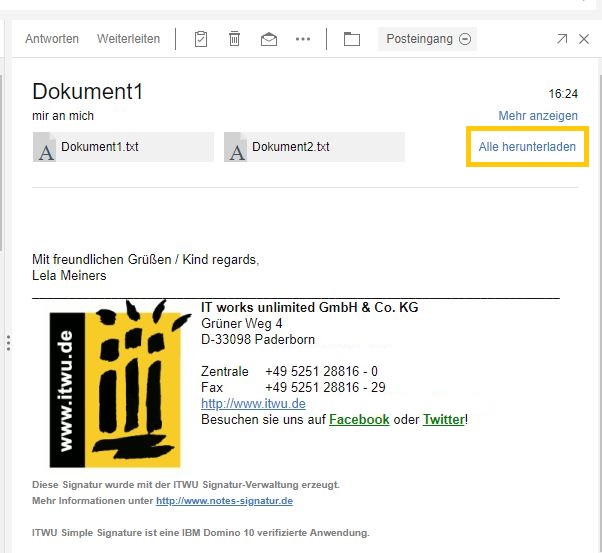
Task: Open the three-dots more actions menu
Action: pyautogui.click(x=303, y=39)
